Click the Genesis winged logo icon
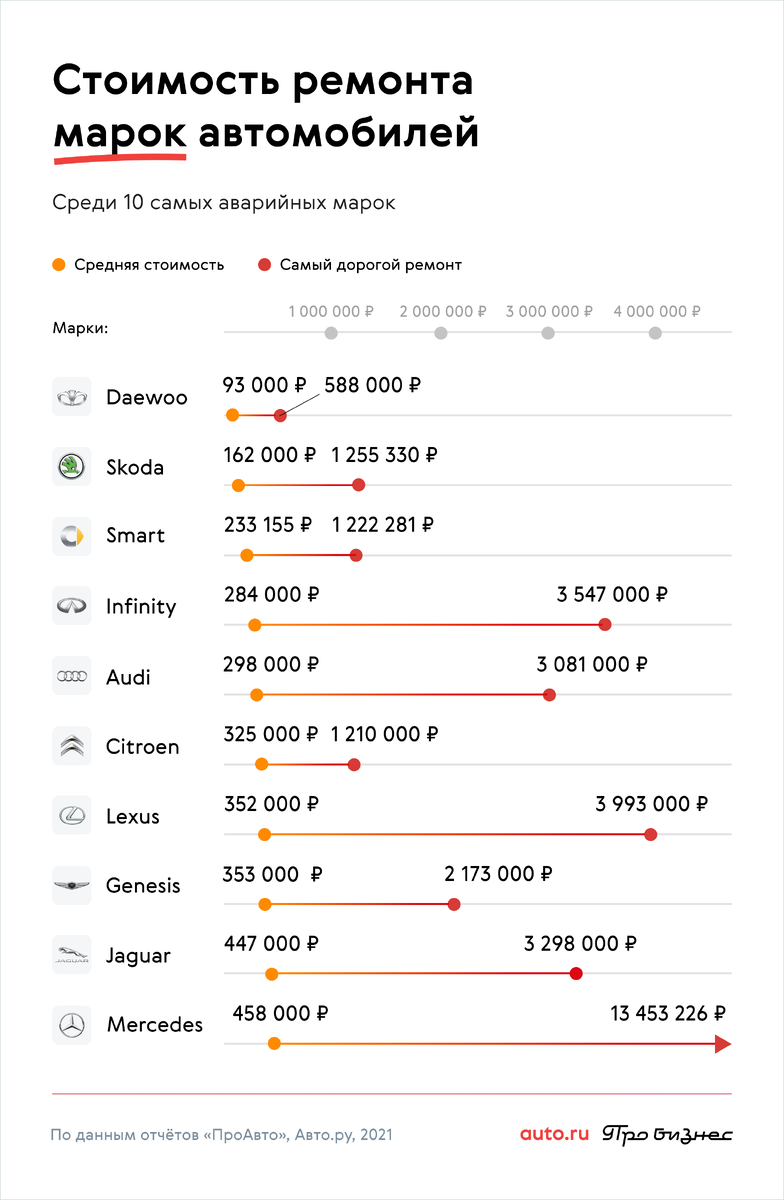The image size is (784, 1200). click(x=71, y=885)
